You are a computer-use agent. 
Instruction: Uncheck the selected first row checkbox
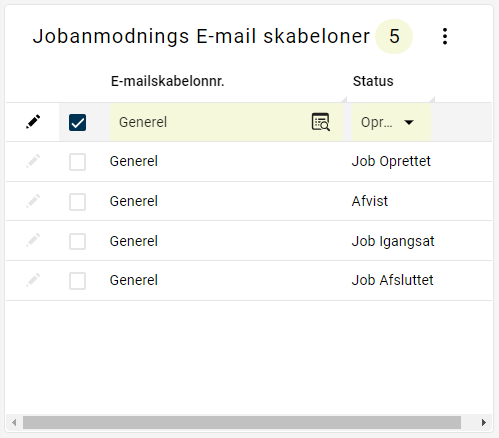(77, 122)
